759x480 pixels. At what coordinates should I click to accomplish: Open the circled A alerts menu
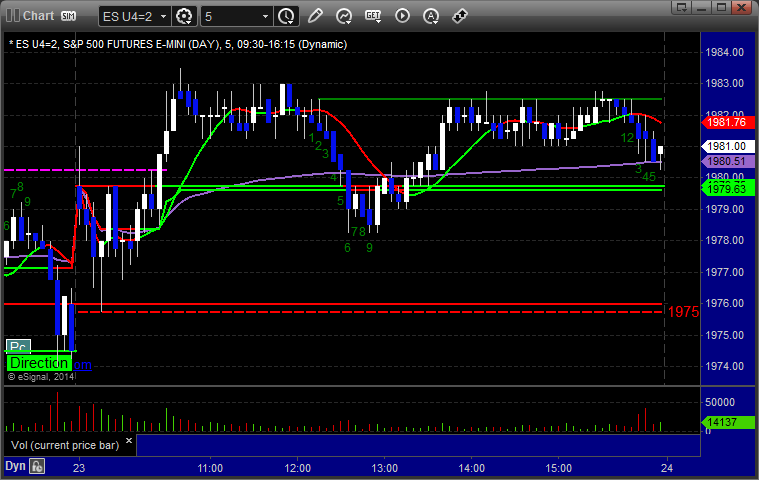click(x=430, y=16)
